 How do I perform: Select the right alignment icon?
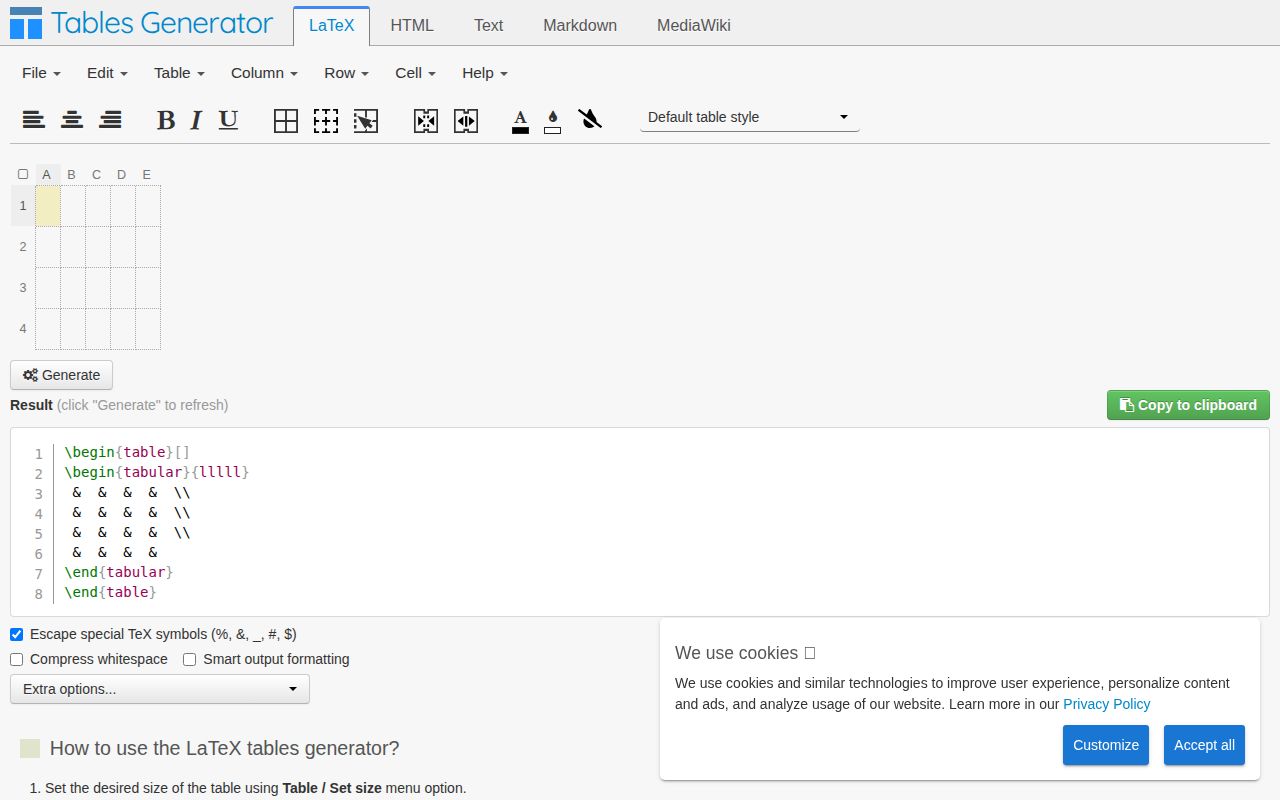coord(111,120)
